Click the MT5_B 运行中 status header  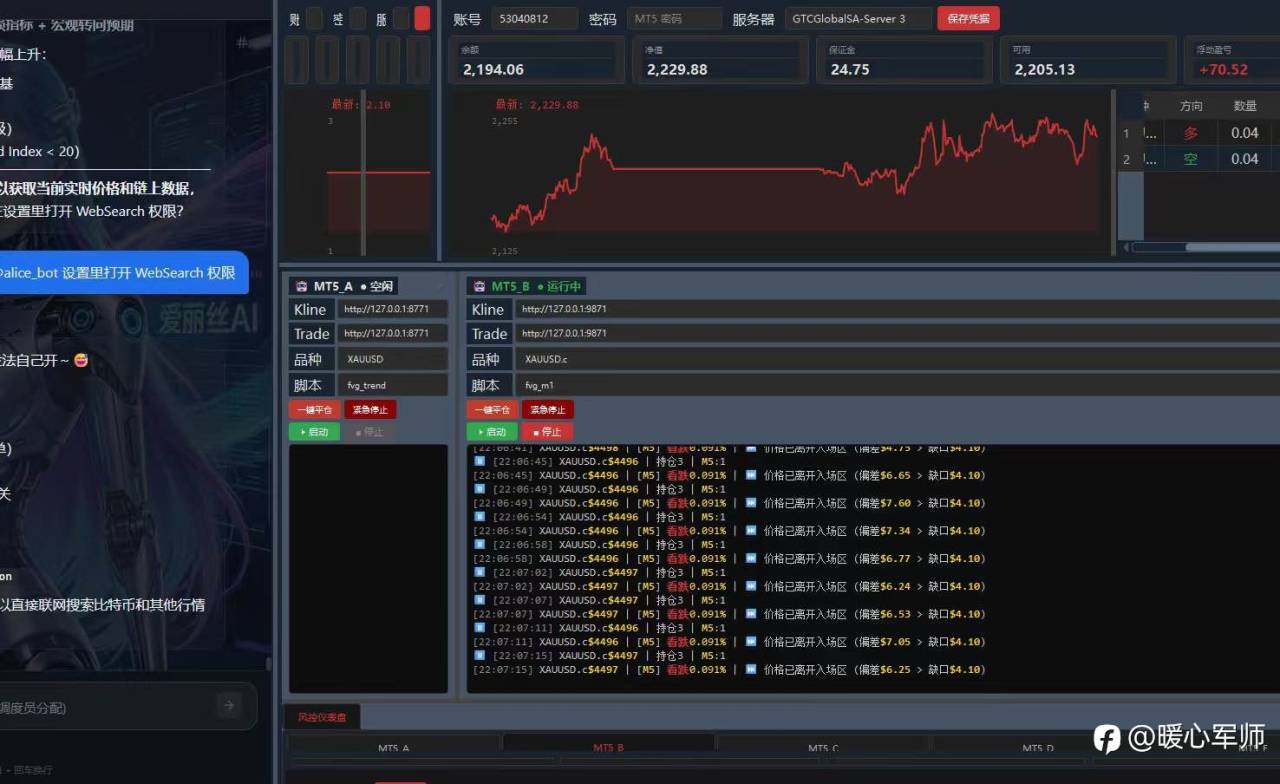527,286
